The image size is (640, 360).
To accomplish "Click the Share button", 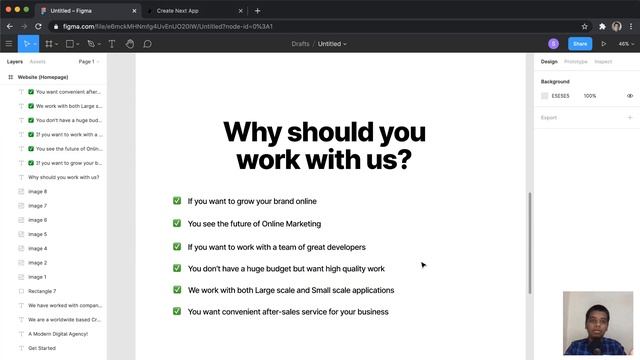I will [x=580, y=44].
